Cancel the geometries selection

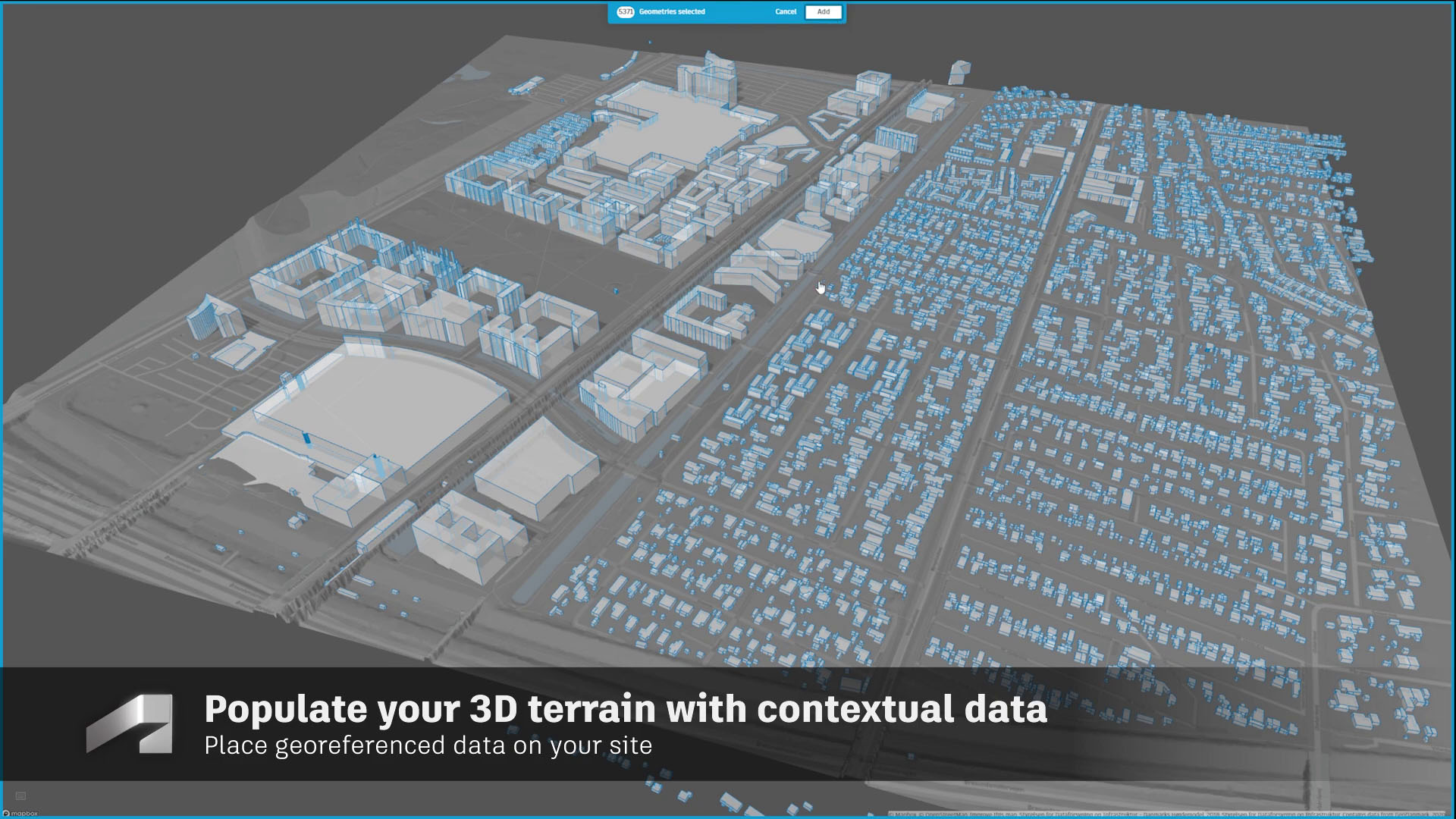(x=786, y=11)
